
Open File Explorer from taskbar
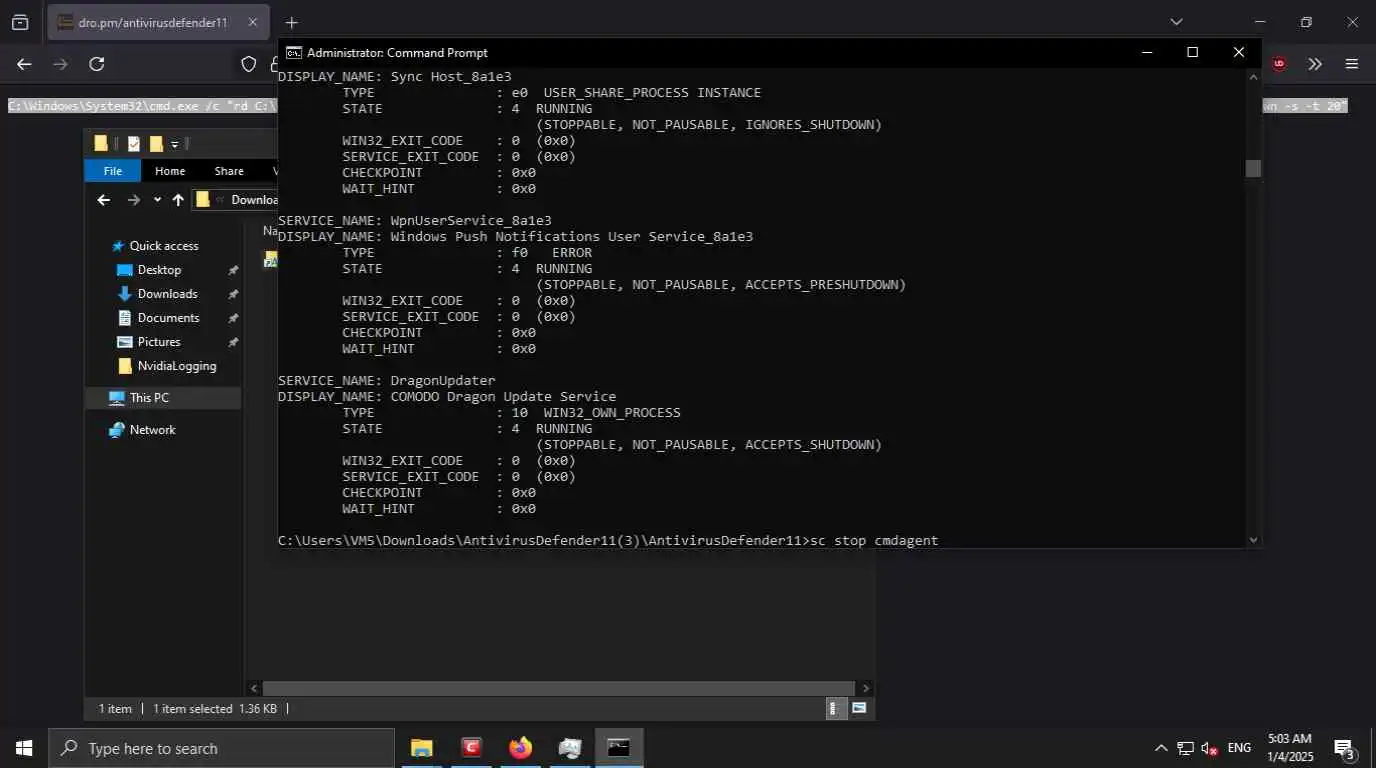[422, 748]
